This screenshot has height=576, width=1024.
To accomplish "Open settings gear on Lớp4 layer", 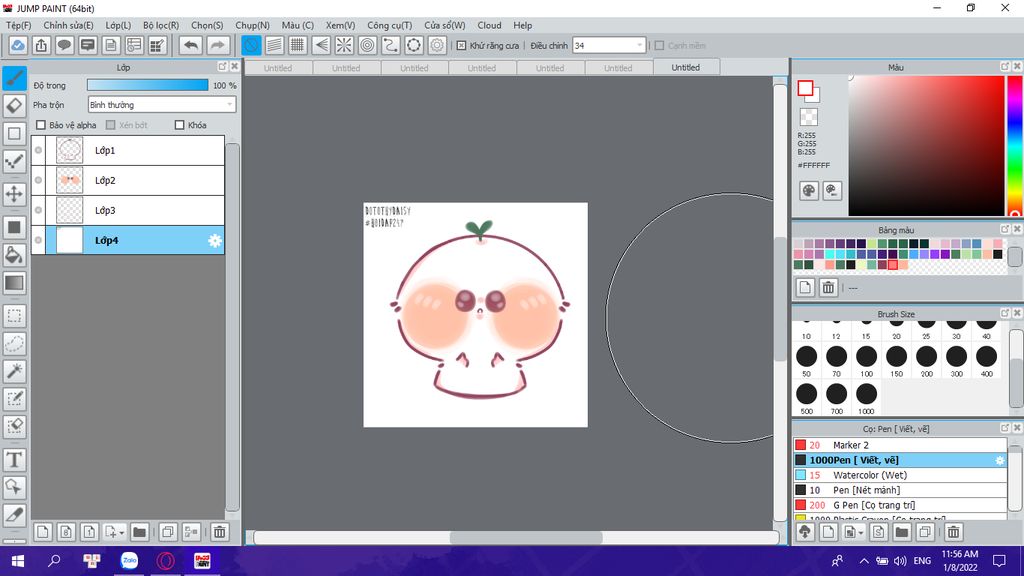I will tap(215, 240).
